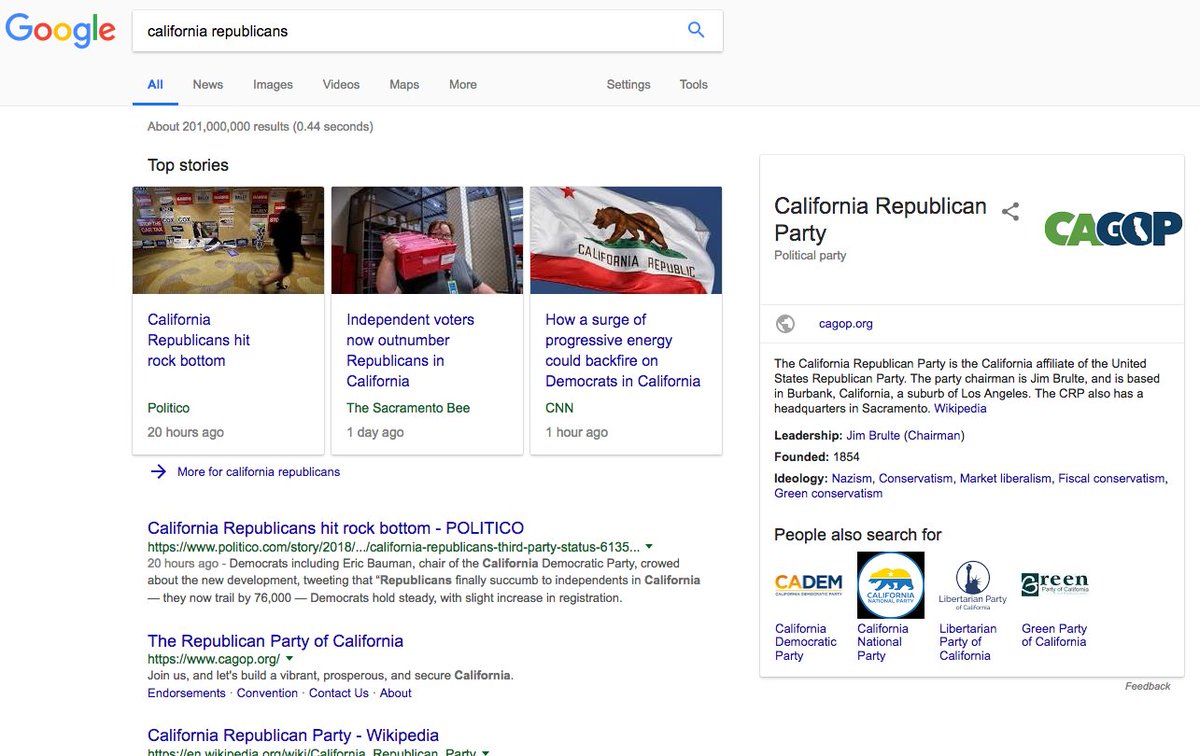Screen dimensions: 1200x756
Task: Open the Endorsements sitelink
Action: 187,693
